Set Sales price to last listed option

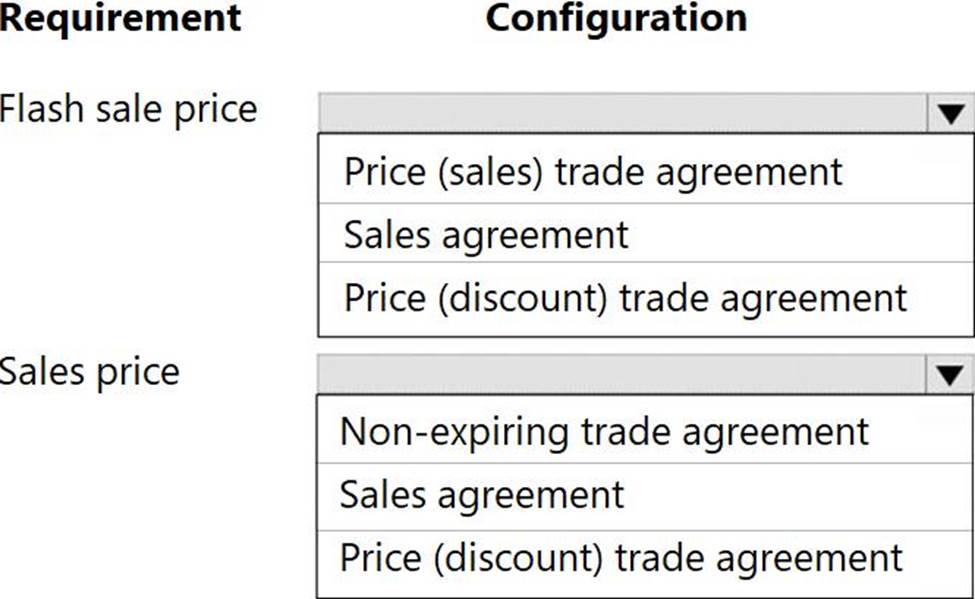pos(621,557)
